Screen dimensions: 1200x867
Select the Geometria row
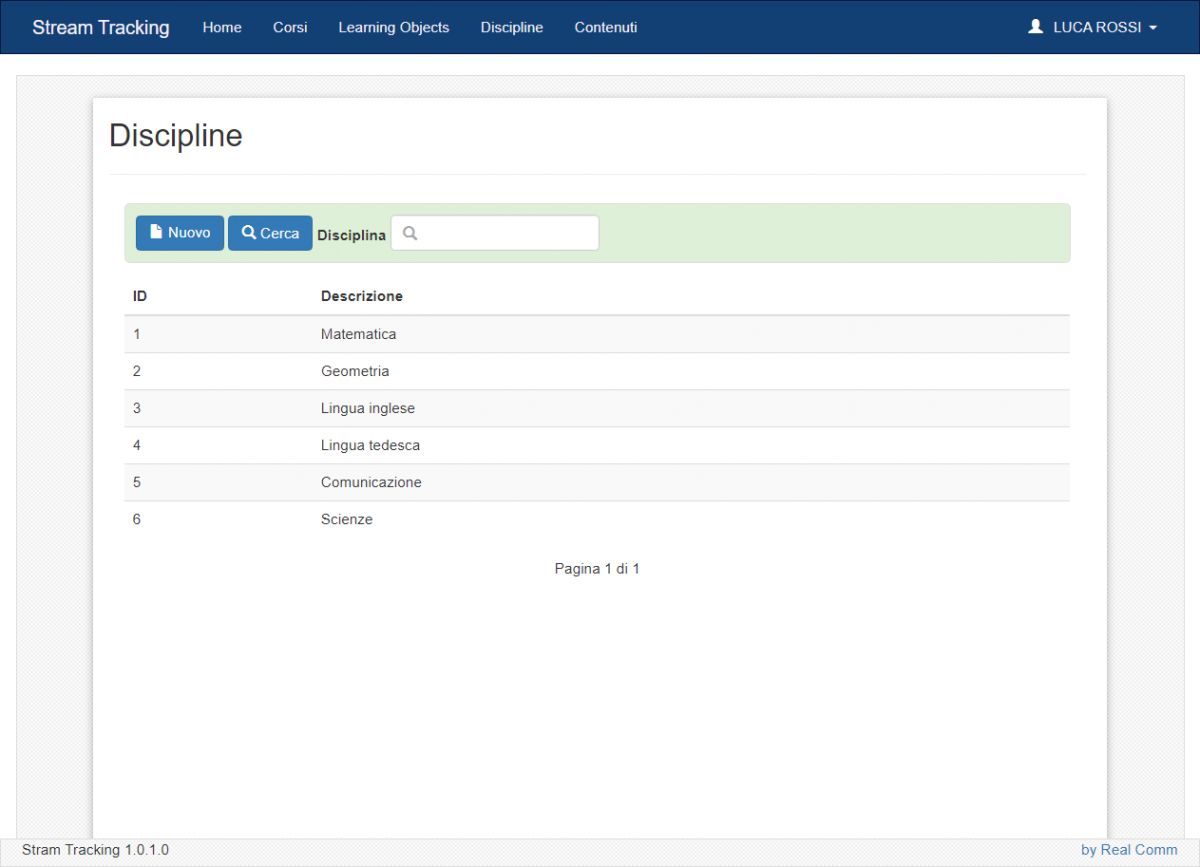355,371
